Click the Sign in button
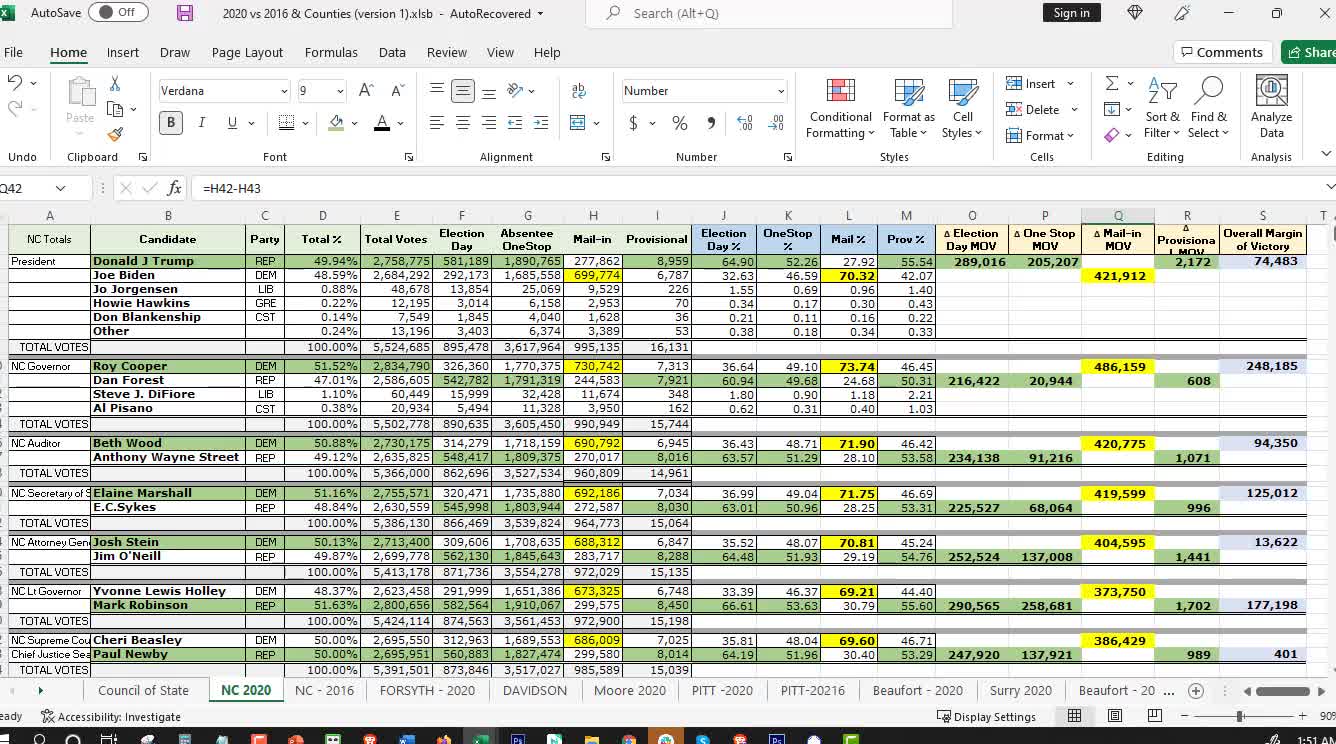Viewport: 1336px width, 744px height. point(1071,13)
